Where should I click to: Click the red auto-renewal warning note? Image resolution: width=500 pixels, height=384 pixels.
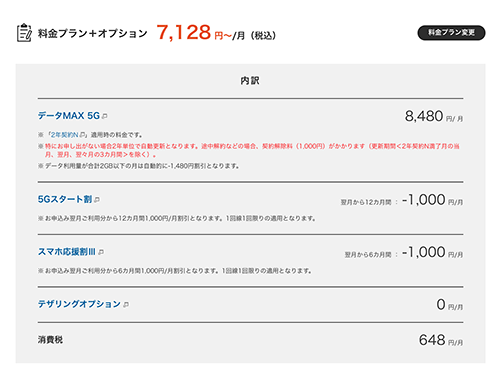point(249,150)
